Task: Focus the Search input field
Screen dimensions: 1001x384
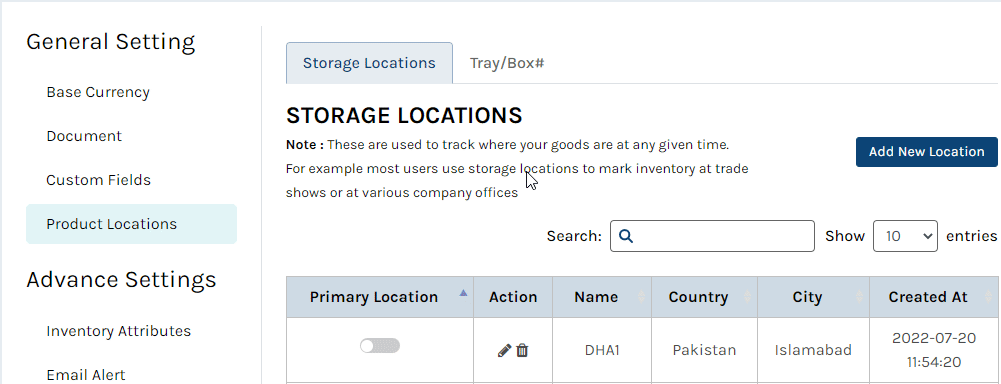Action: point(712,236)
